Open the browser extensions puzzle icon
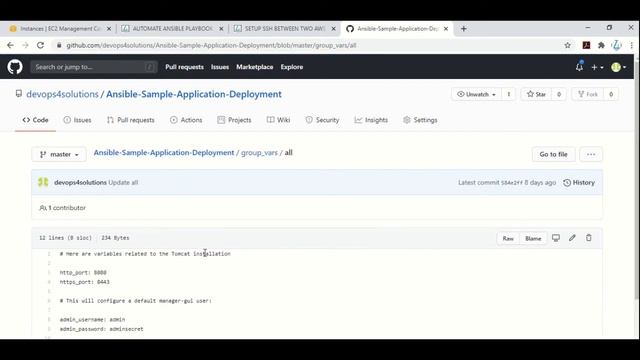The height and width of the screenshot is (360, 640). (x=601, y=45)
